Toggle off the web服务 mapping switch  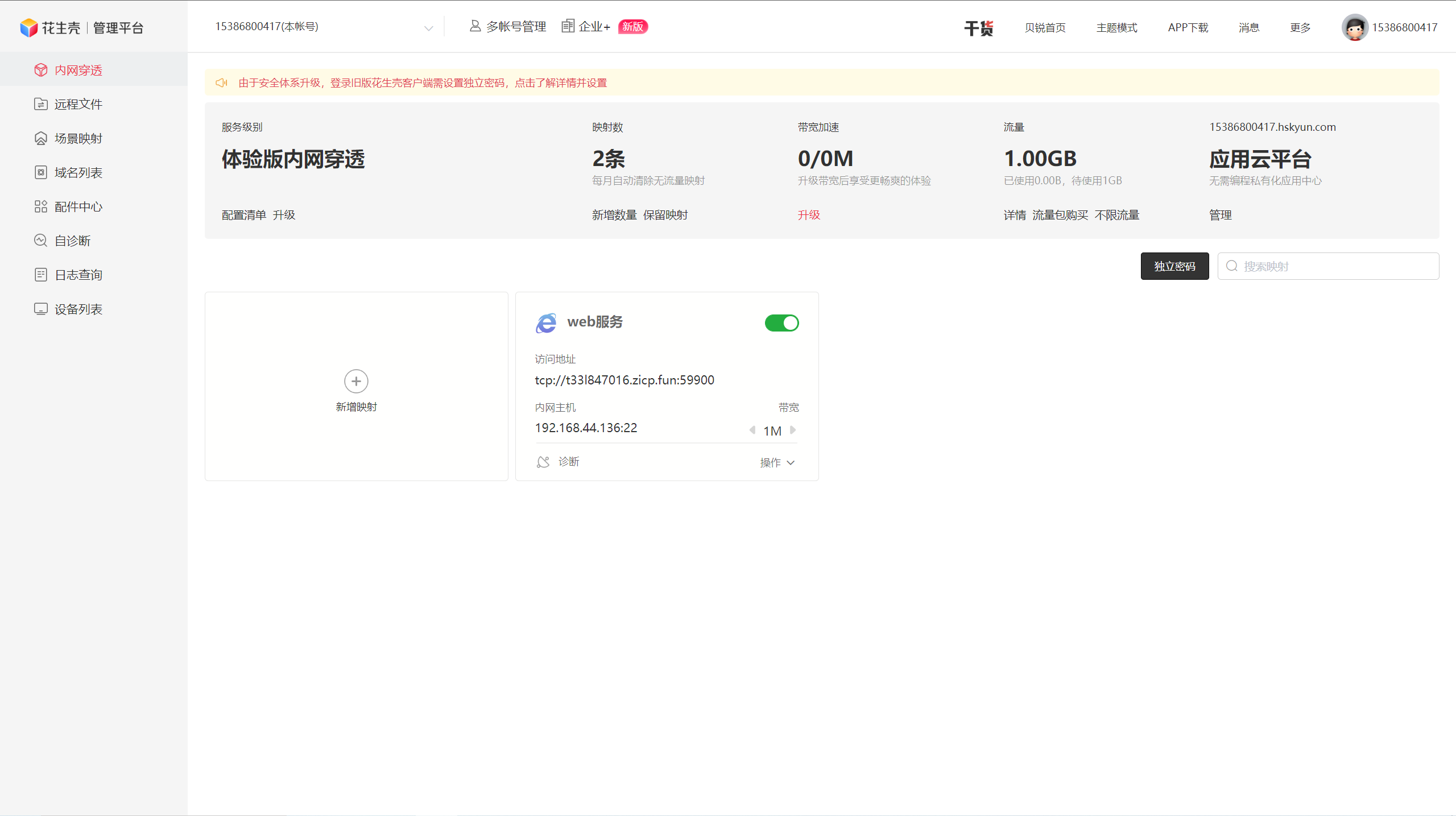point(781,323)
